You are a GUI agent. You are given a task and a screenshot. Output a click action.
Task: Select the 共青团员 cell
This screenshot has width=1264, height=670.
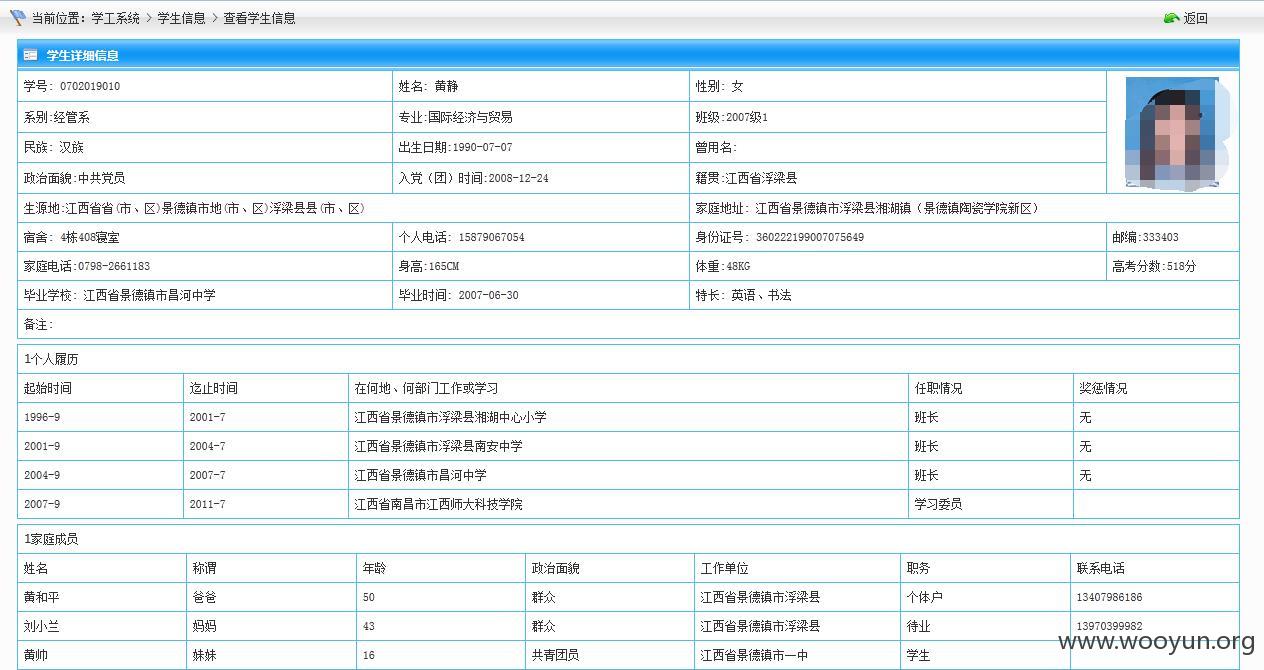tap(610, 655)
